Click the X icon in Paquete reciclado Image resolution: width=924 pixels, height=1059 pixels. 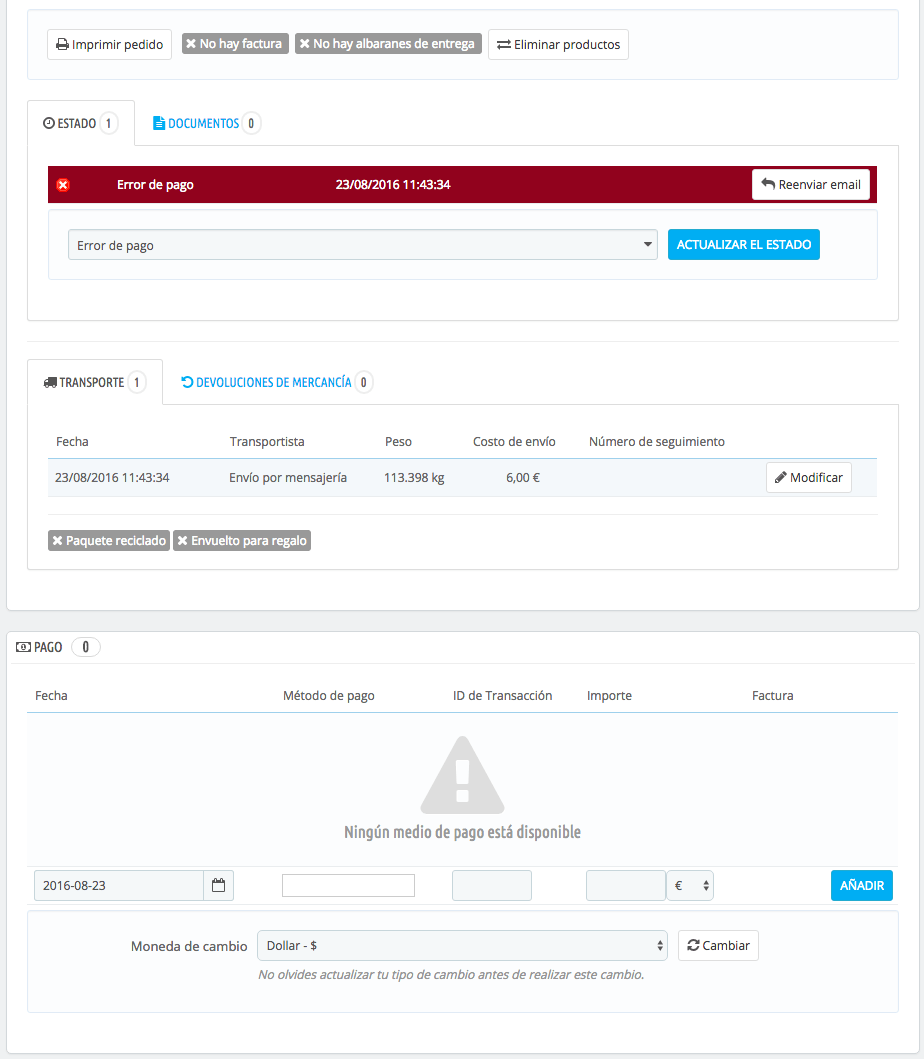click(57, 541)
